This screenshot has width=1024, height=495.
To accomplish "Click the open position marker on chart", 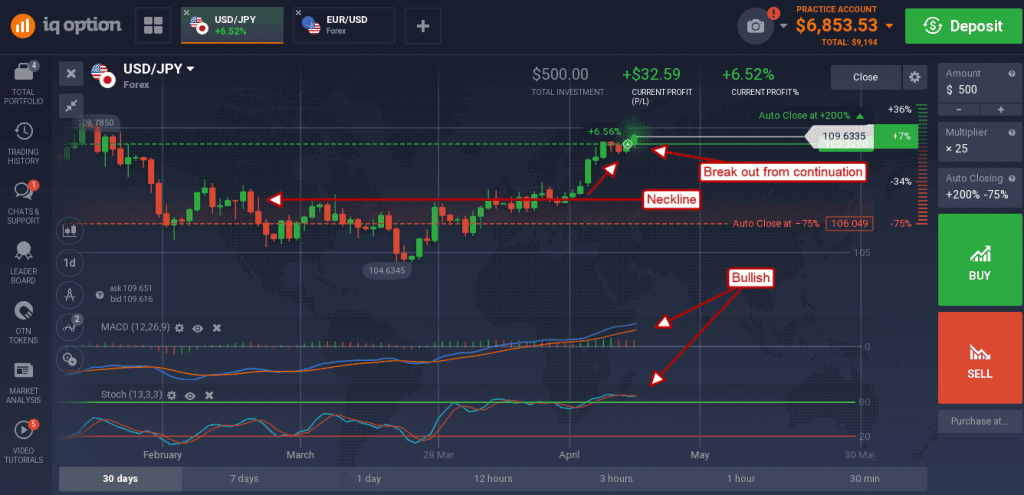I will point(628,144).
